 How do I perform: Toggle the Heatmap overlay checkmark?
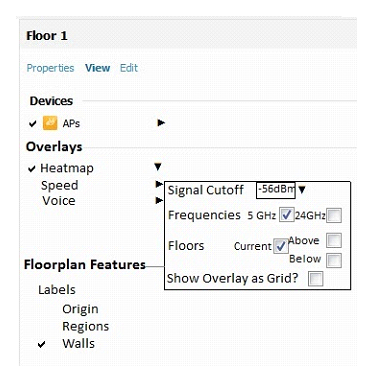(x=32, y=169)
